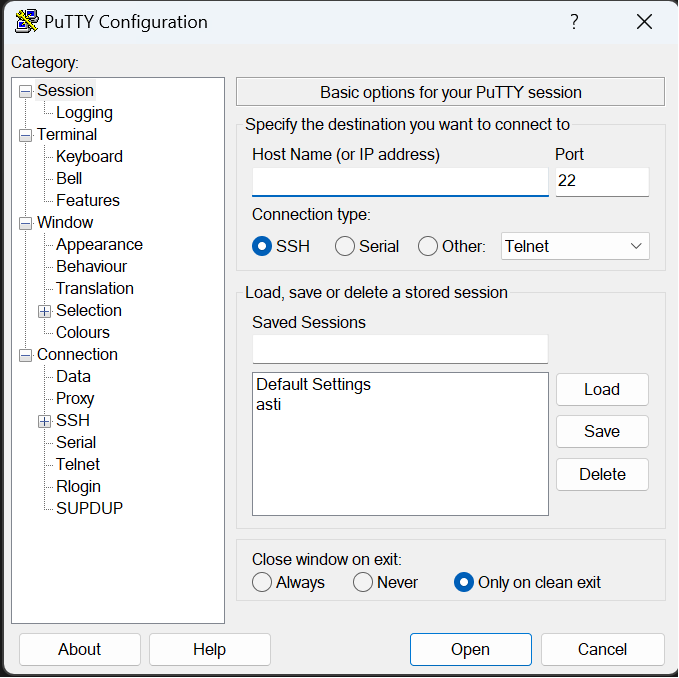
Task: Select the asti saved session
Action: pos(269,405)
